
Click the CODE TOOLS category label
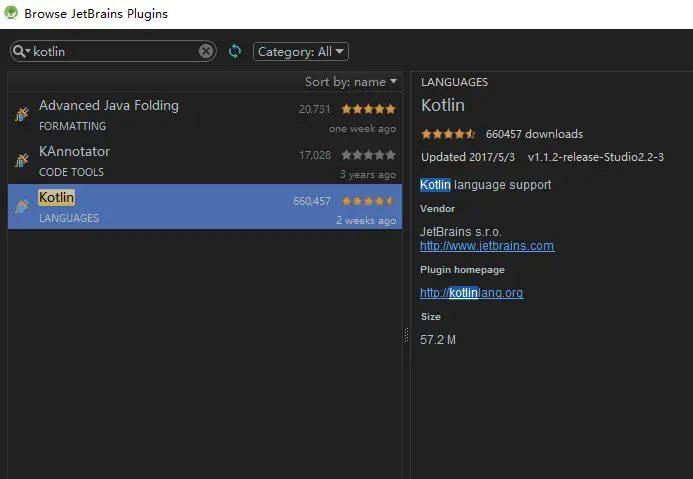coord(72,172)
